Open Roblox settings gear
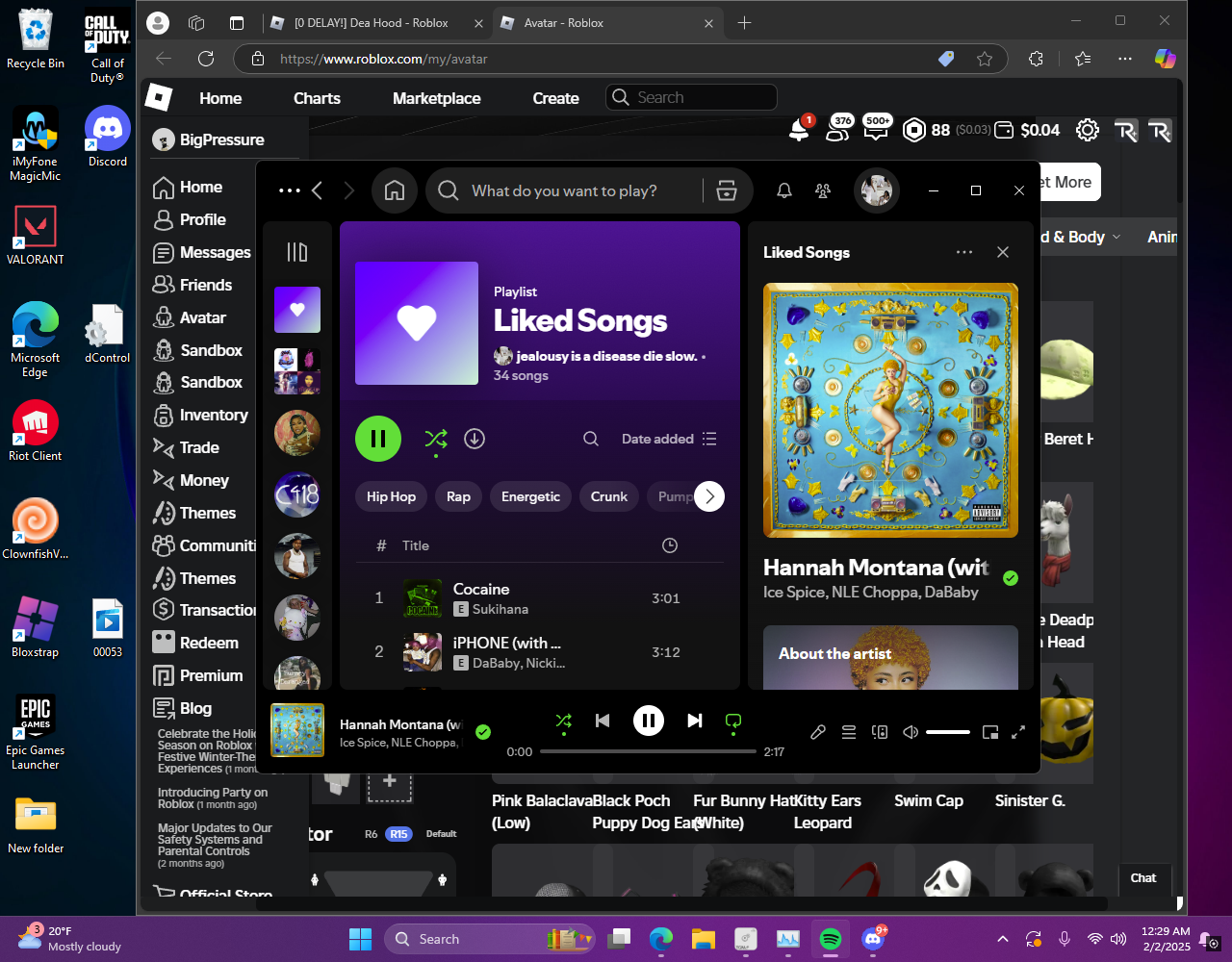This screenshot has width=1232, height=962. pos(1088,130)
